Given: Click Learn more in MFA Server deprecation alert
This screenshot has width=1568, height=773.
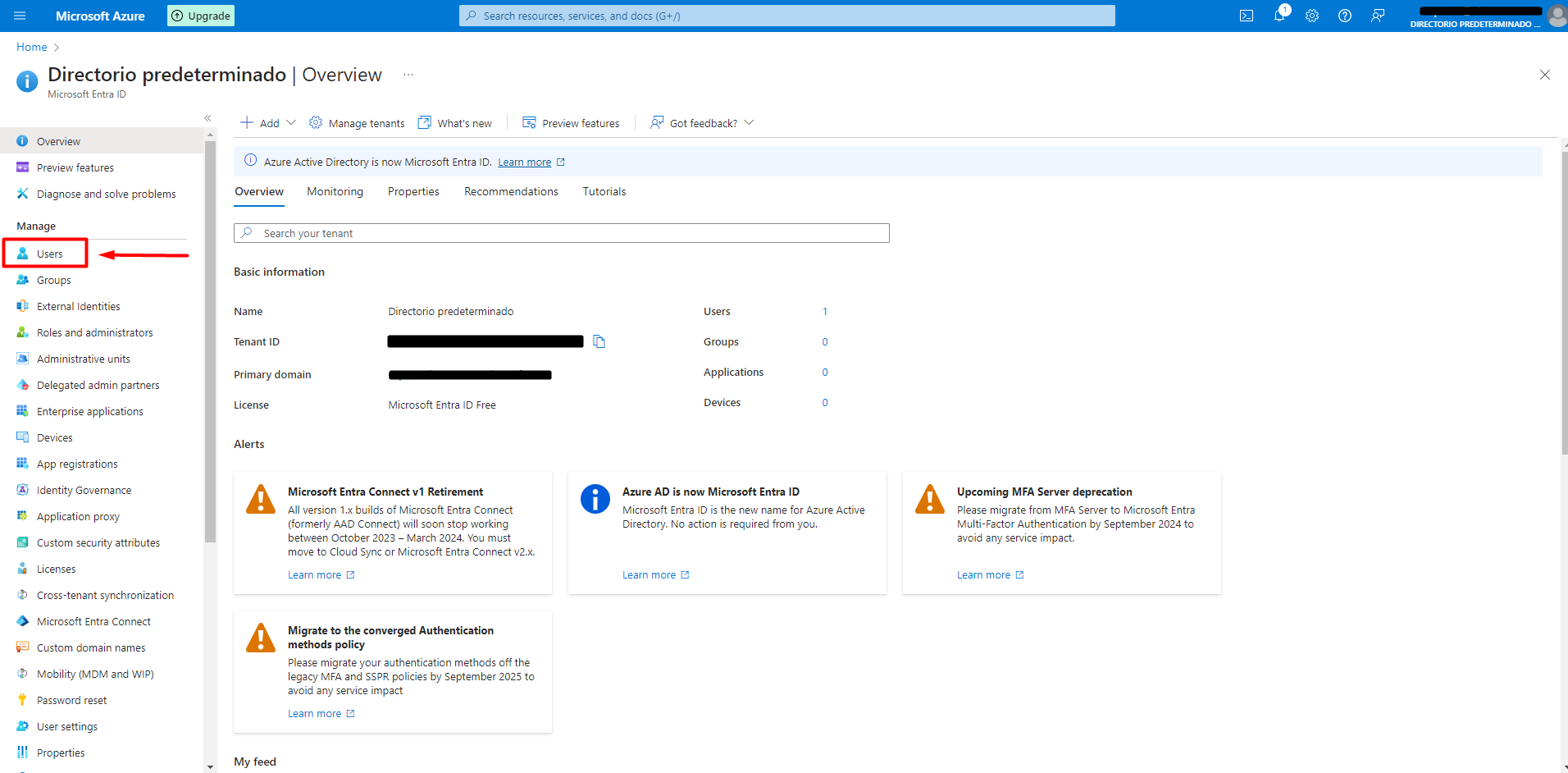Looking at the screenshot, I should pyautogui.click(x=983, y=575).
